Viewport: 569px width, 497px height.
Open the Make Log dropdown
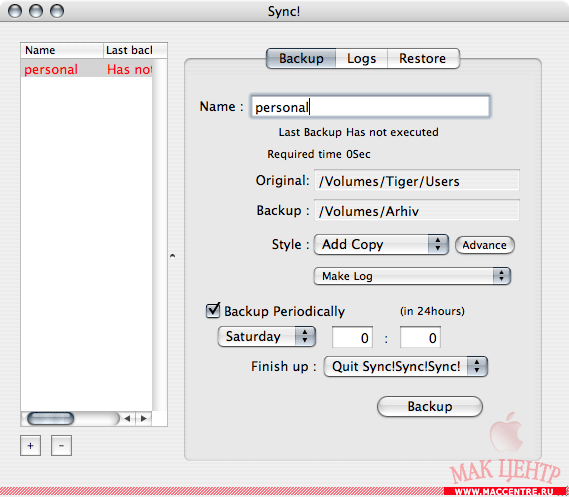tap(412, 276)
